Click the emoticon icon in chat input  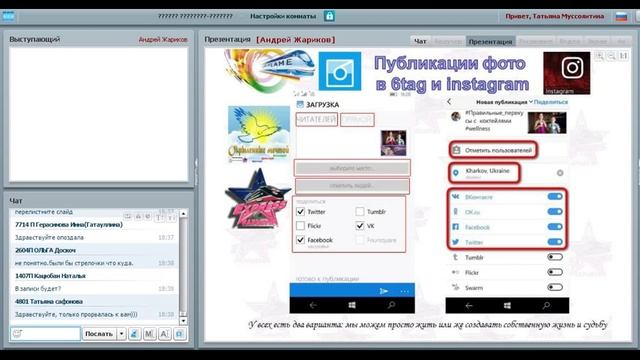pos(17,333)
